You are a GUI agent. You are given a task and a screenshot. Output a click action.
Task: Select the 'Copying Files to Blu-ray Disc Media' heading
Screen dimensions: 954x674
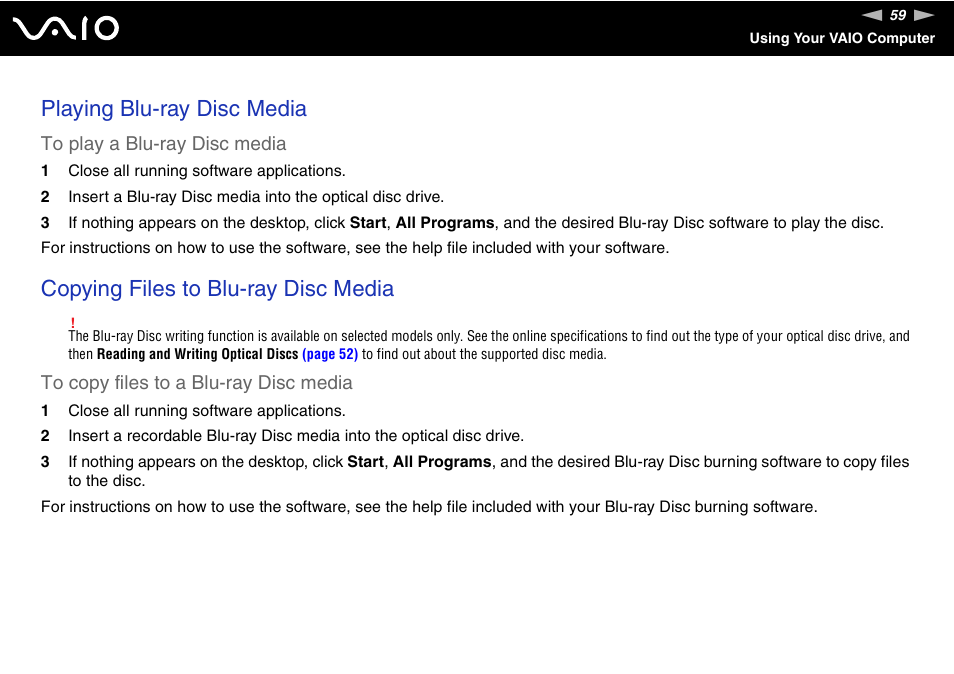tap(217, 288)
